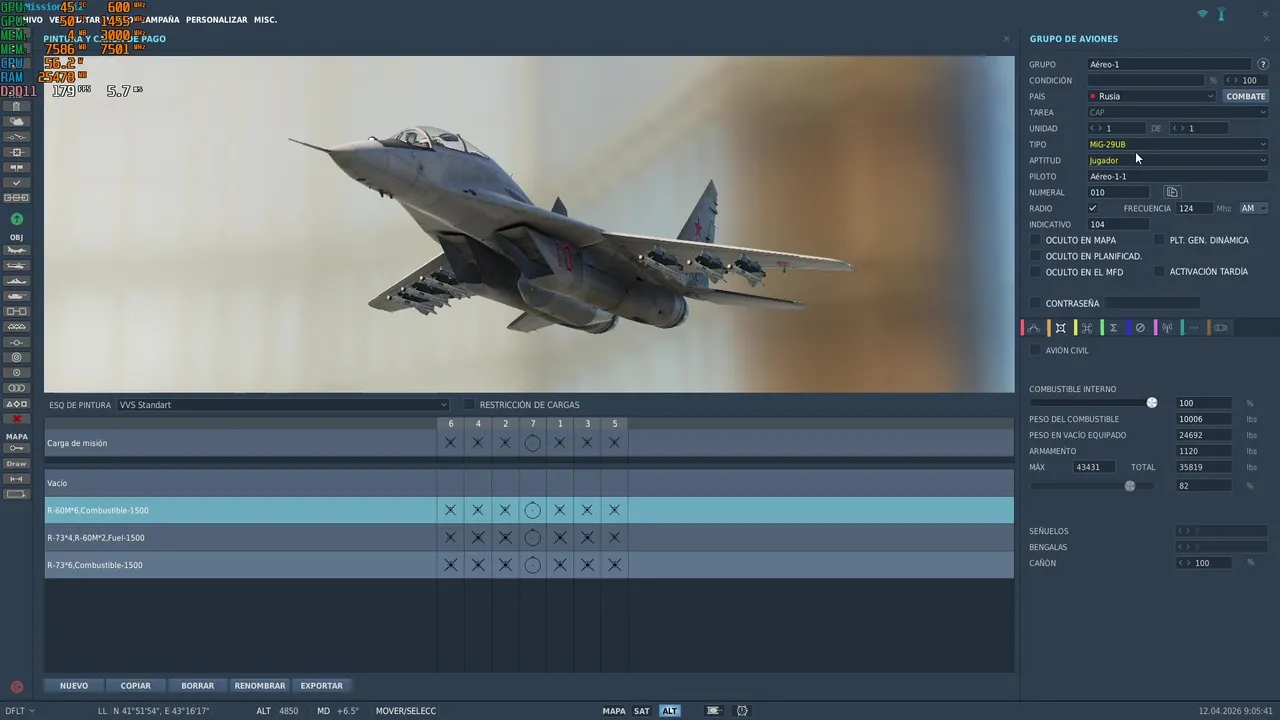
Task: Click the Copiar button
Action: point(136,686)
